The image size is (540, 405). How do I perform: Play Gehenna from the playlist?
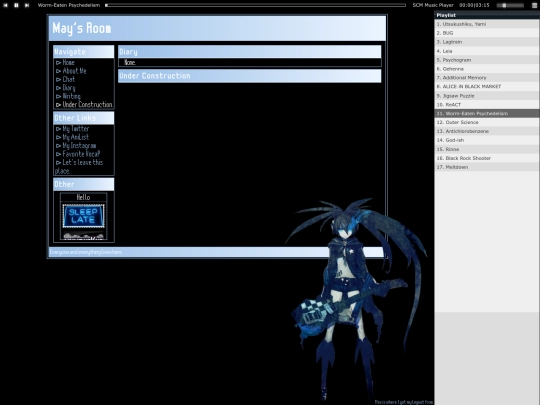coord(487,69)
